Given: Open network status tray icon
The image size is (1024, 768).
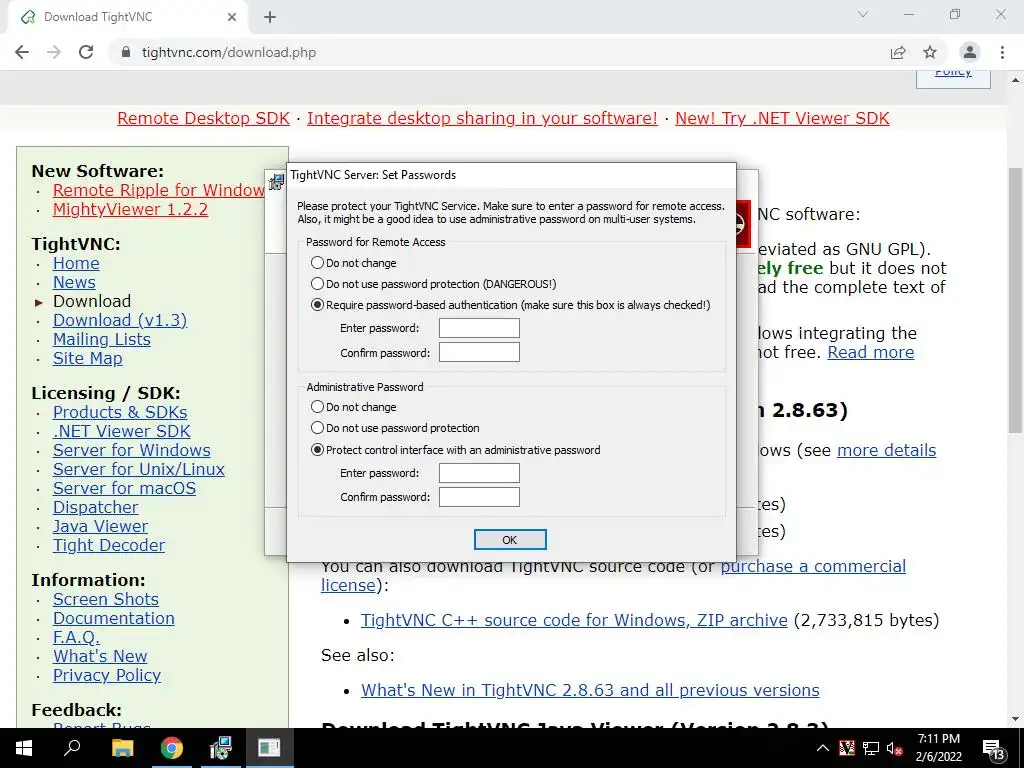Looking at the screenshot, I should pyautogui.click(x=871, y=748).
